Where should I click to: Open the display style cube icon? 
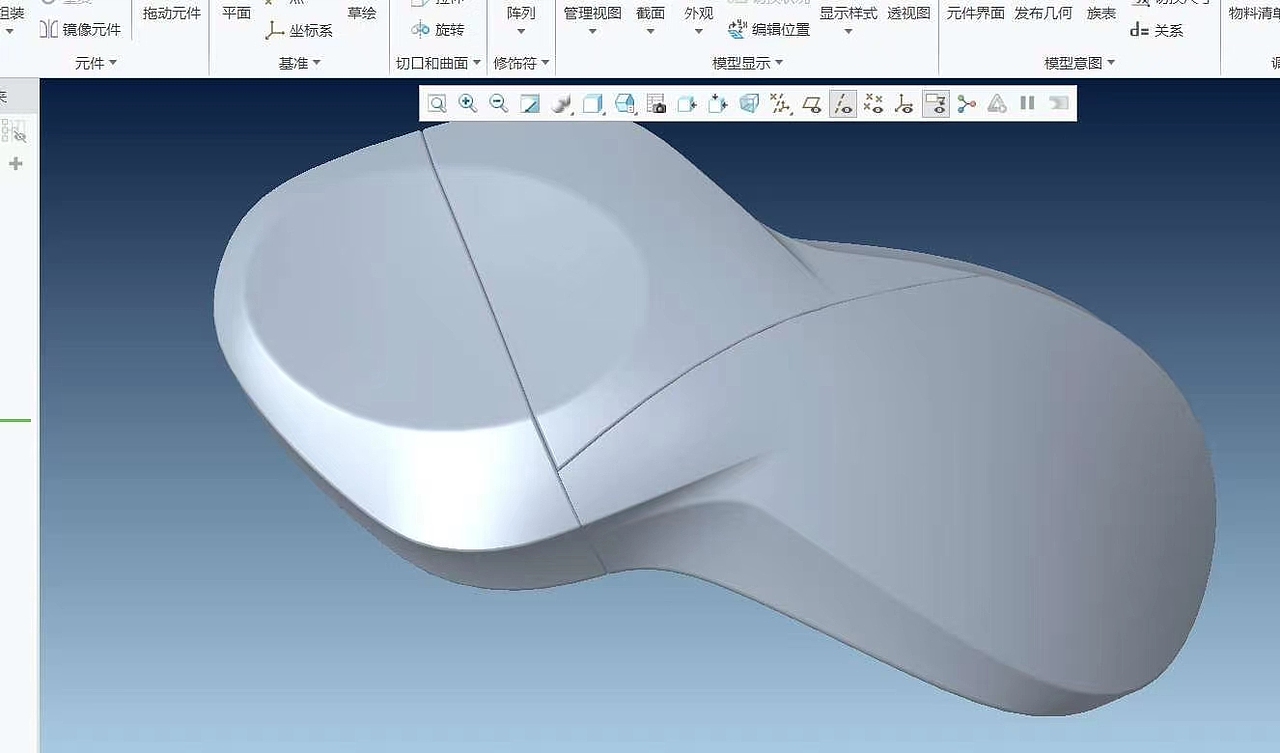click(x=593, y=104)
